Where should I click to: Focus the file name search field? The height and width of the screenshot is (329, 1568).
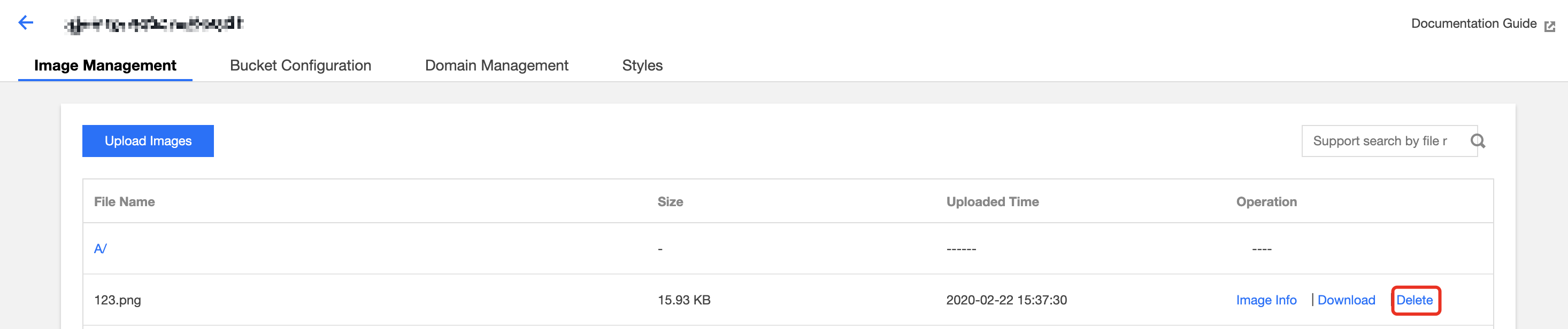(x=1382, y=141)
